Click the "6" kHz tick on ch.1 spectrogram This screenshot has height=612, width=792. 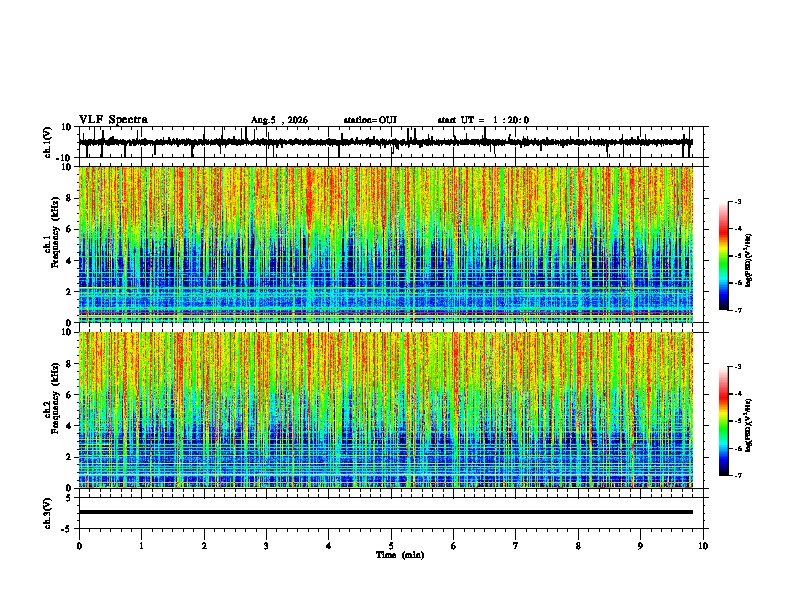tap(69, 229)
